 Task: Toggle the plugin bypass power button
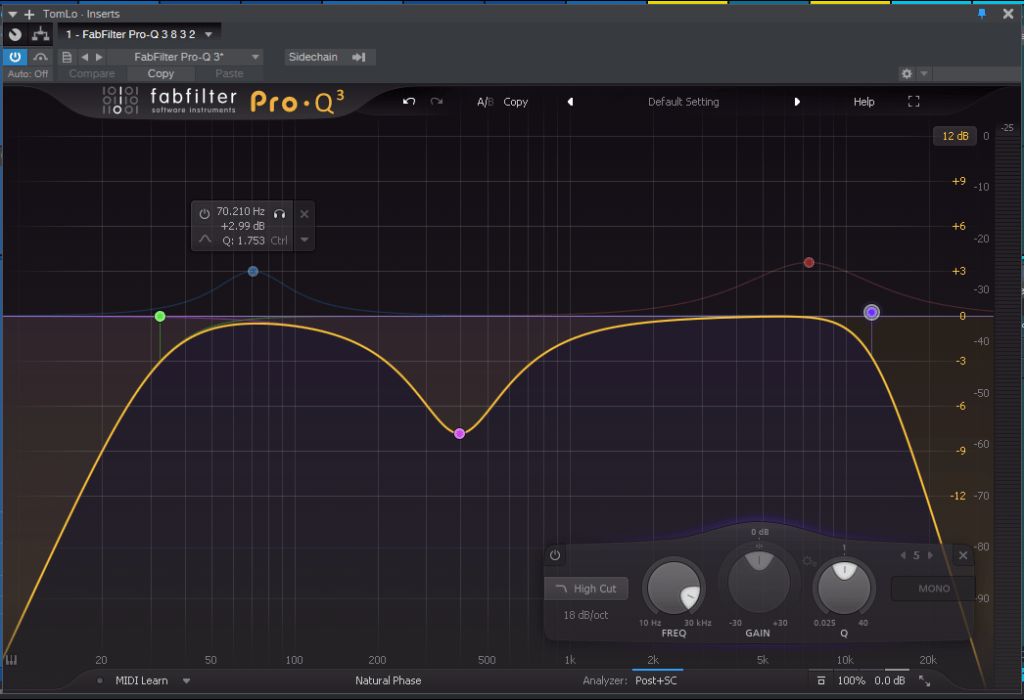pos(16,57)
